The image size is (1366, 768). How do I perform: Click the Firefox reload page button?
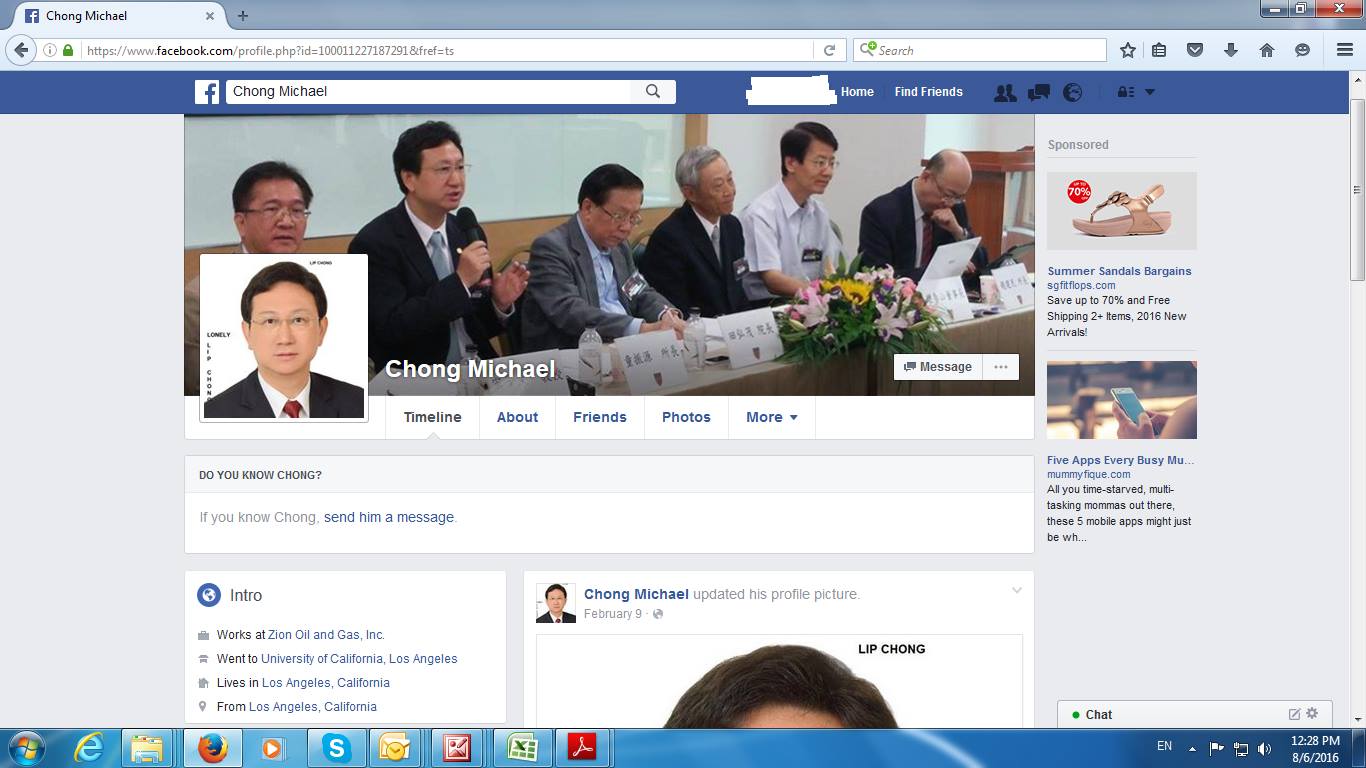pos(829,50)
